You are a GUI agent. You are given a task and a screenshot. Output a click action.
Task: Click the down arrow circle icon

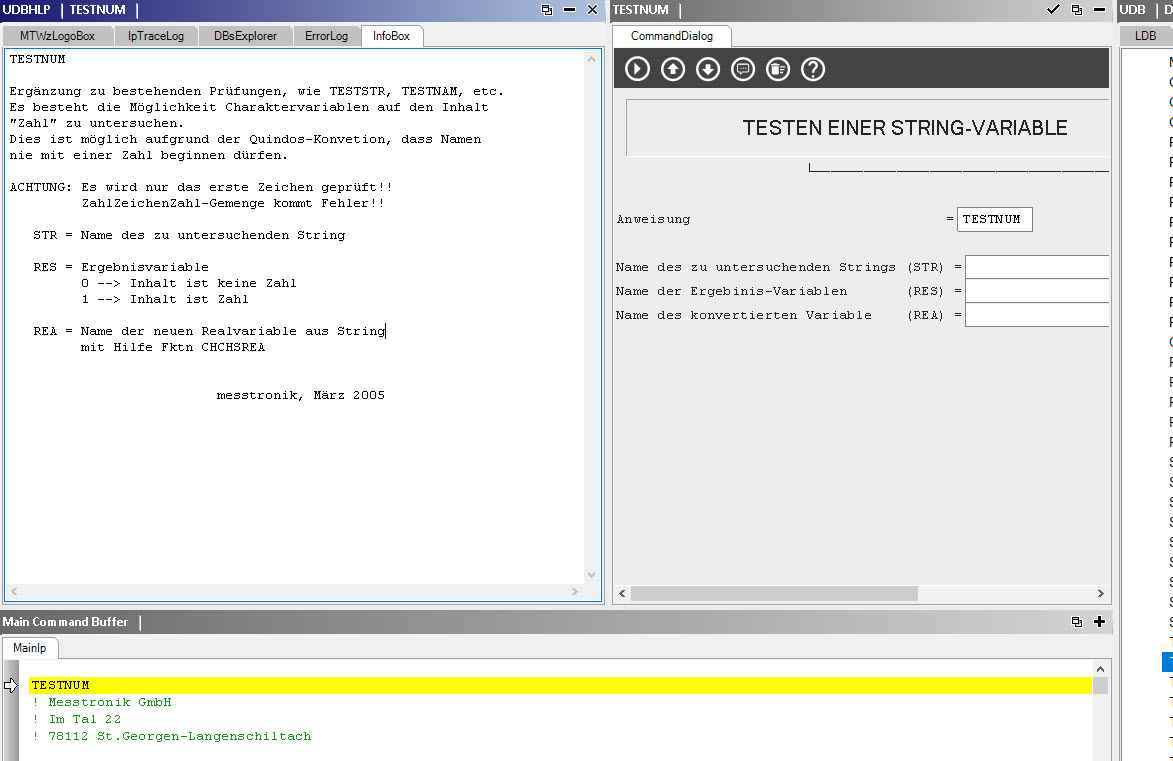pyautogui.click(x=708, y=69)
